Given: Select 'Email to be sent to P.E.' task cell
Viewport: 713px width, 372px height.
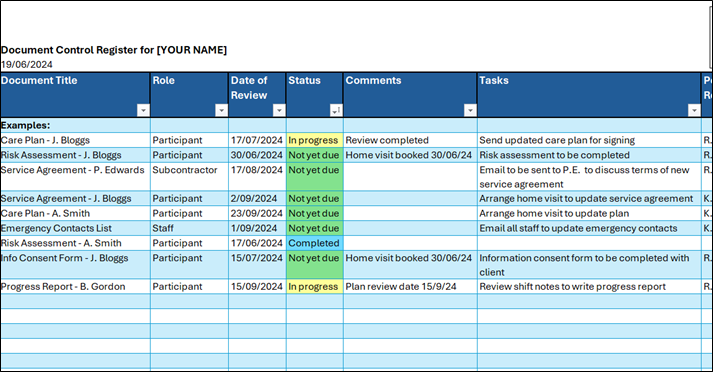Looking at the screenshot, I should (589, 177).
